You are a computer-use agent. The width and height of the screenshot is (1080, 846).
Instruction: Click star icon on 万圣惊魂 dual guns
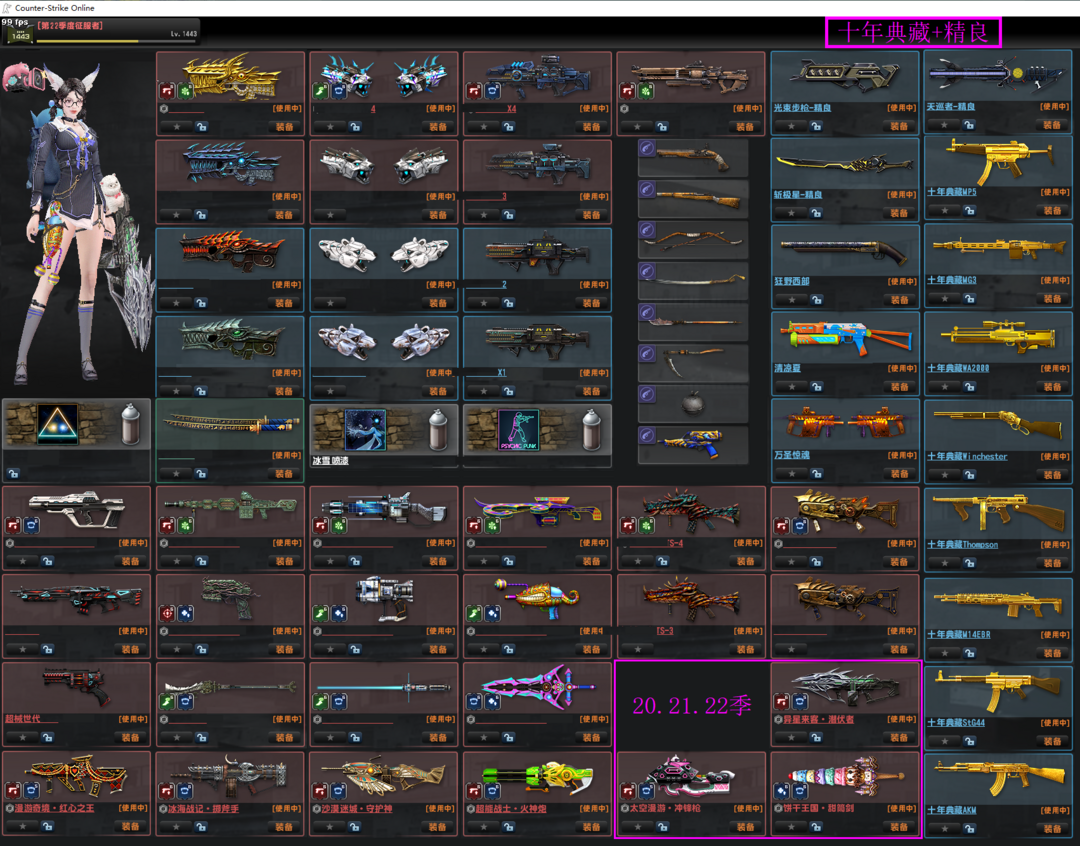click(790, 475)
